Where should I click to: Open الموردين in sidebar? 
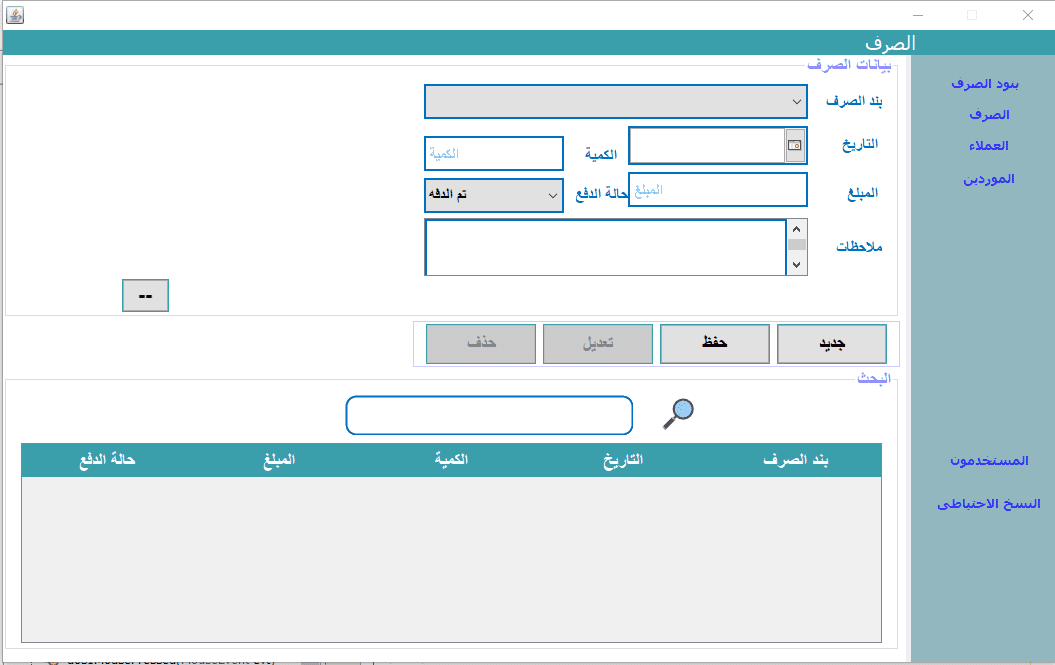click(988, 179)
